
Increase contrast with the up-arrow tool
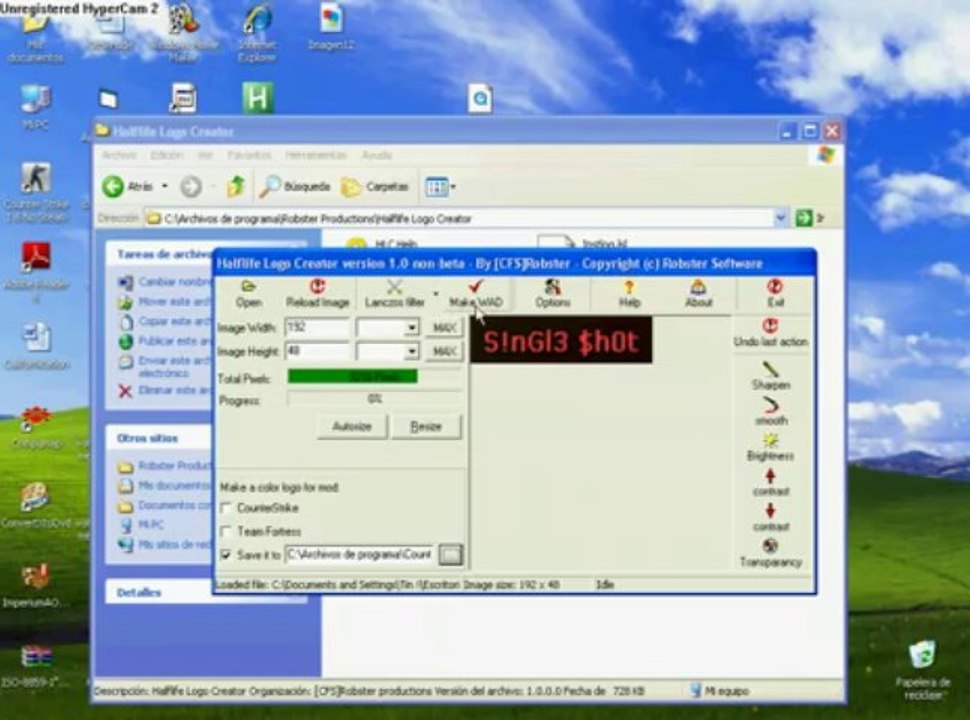[x=770, y=483]
